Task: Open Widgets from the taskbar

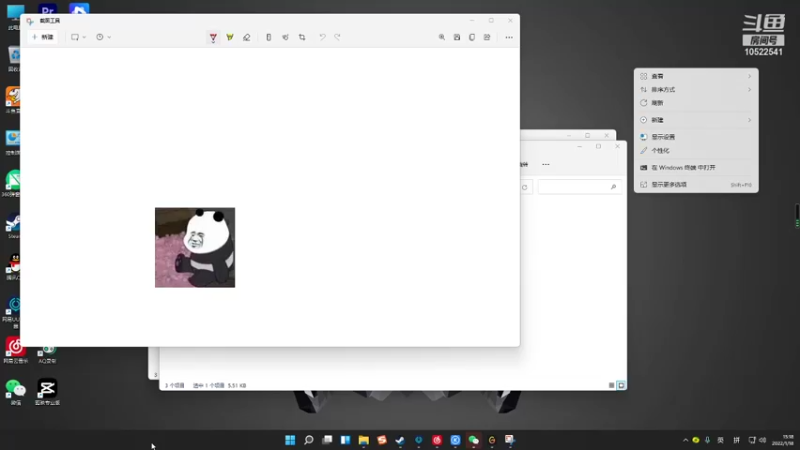Action: pyautogui.click(x=345, y=440)
